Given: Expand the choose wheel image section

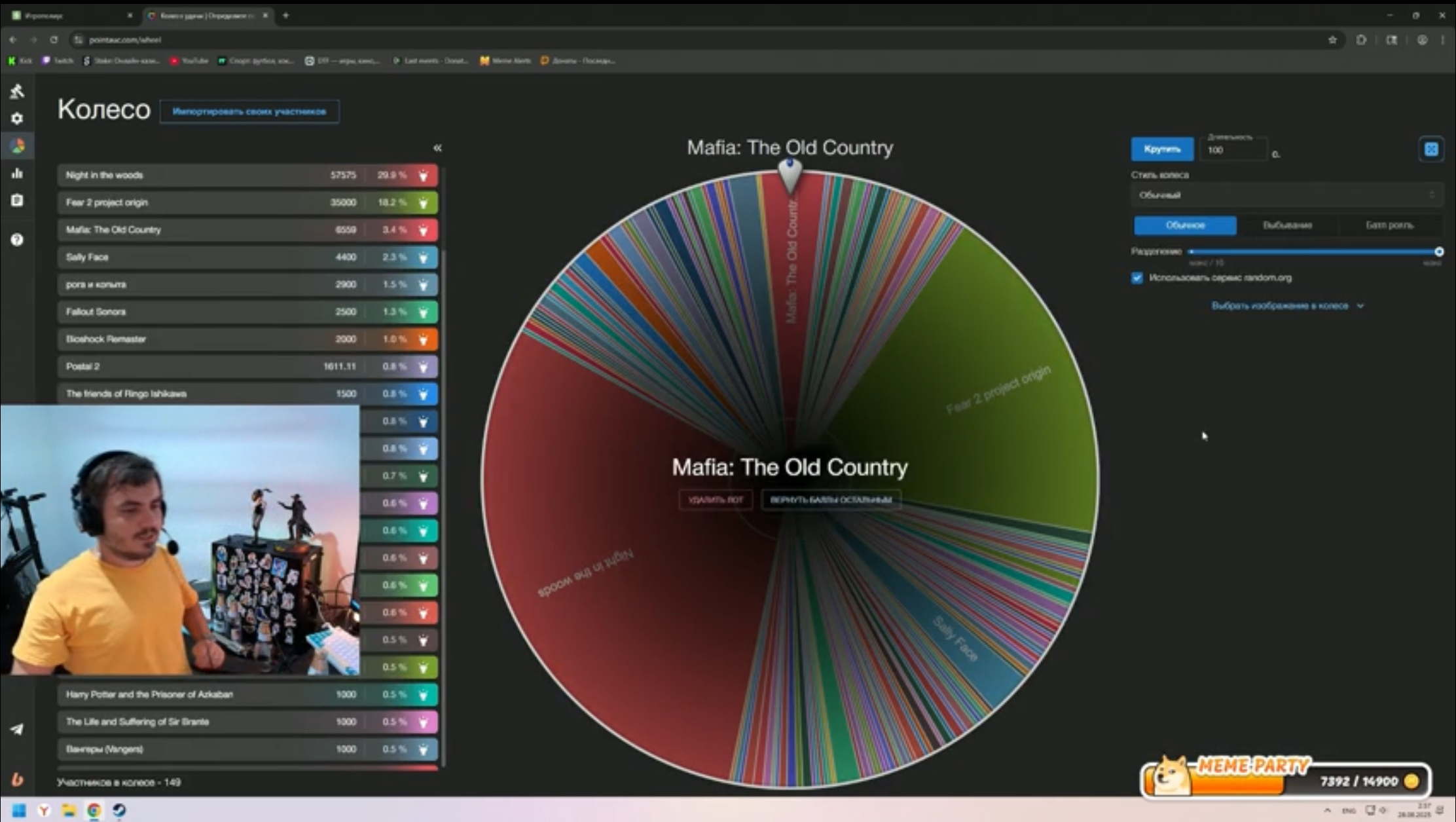Looking at the screenshot, I should [1287, 306].
